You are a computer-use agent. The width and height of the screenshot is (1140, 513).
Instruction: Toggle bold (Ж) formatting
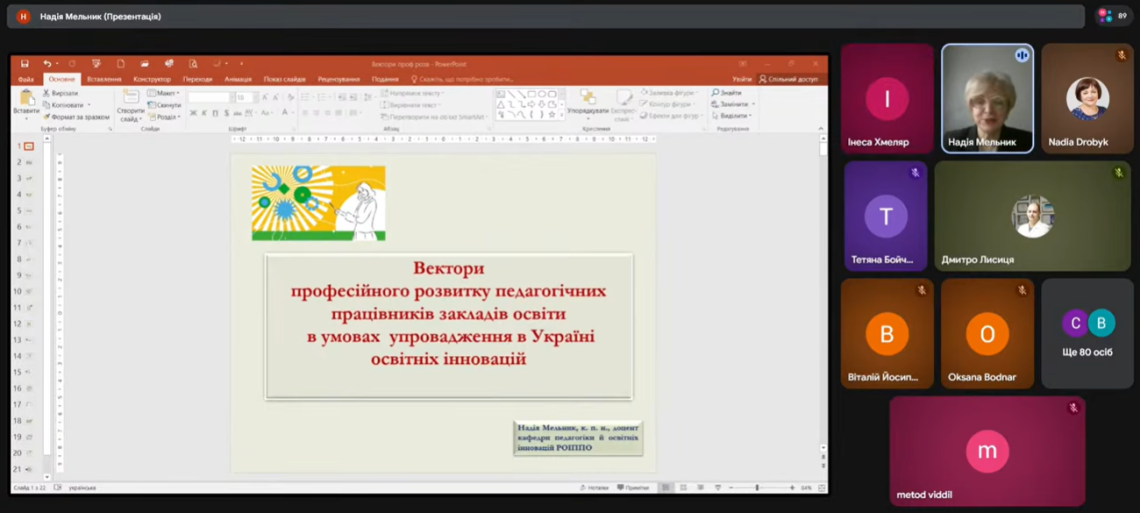pos(193,113)
